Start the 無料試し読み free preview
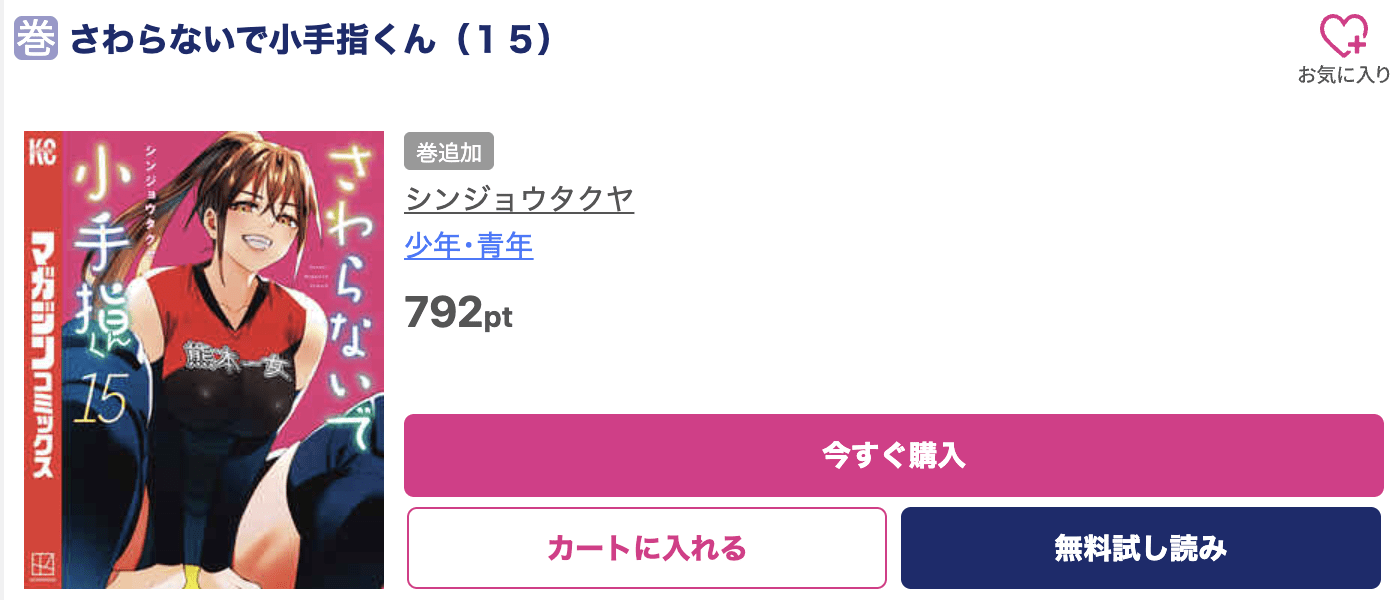 pyautogui.click(x=1140, y=548)
